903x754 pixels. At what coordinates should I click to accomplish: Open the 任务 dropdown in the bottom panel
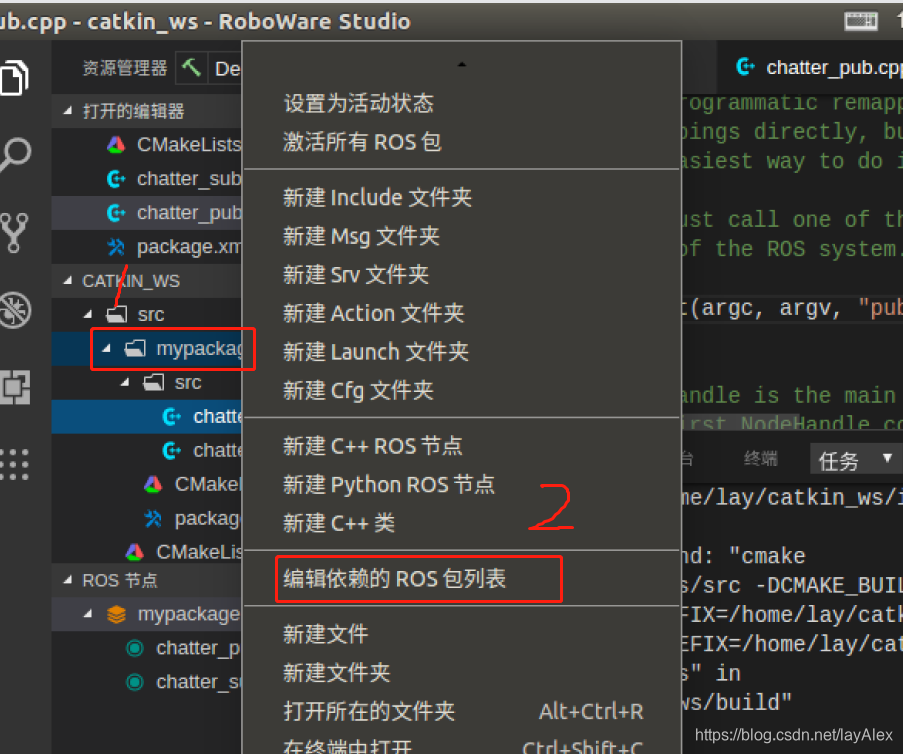pyautogui.click(x=856, y=460)
